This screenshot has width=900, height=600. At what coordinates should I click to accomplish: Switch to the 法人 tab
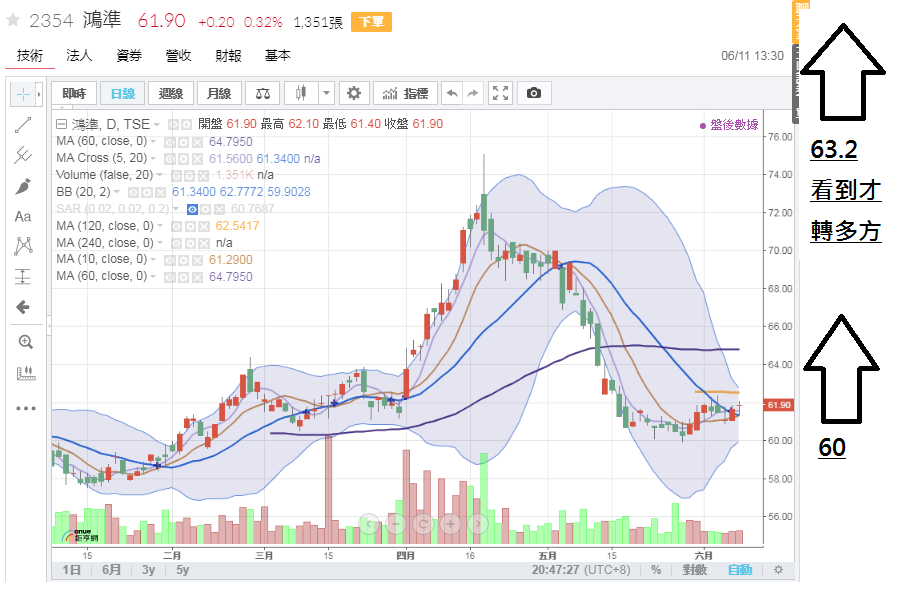(79, 56)
